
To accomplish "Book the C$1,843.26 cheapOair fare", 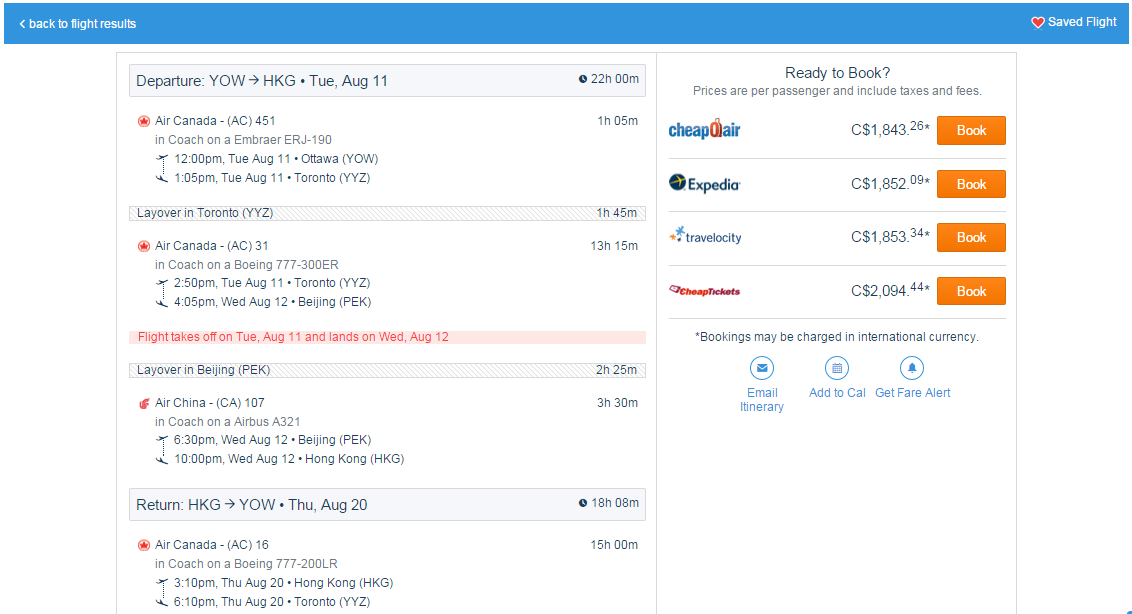I will point(970,130).
